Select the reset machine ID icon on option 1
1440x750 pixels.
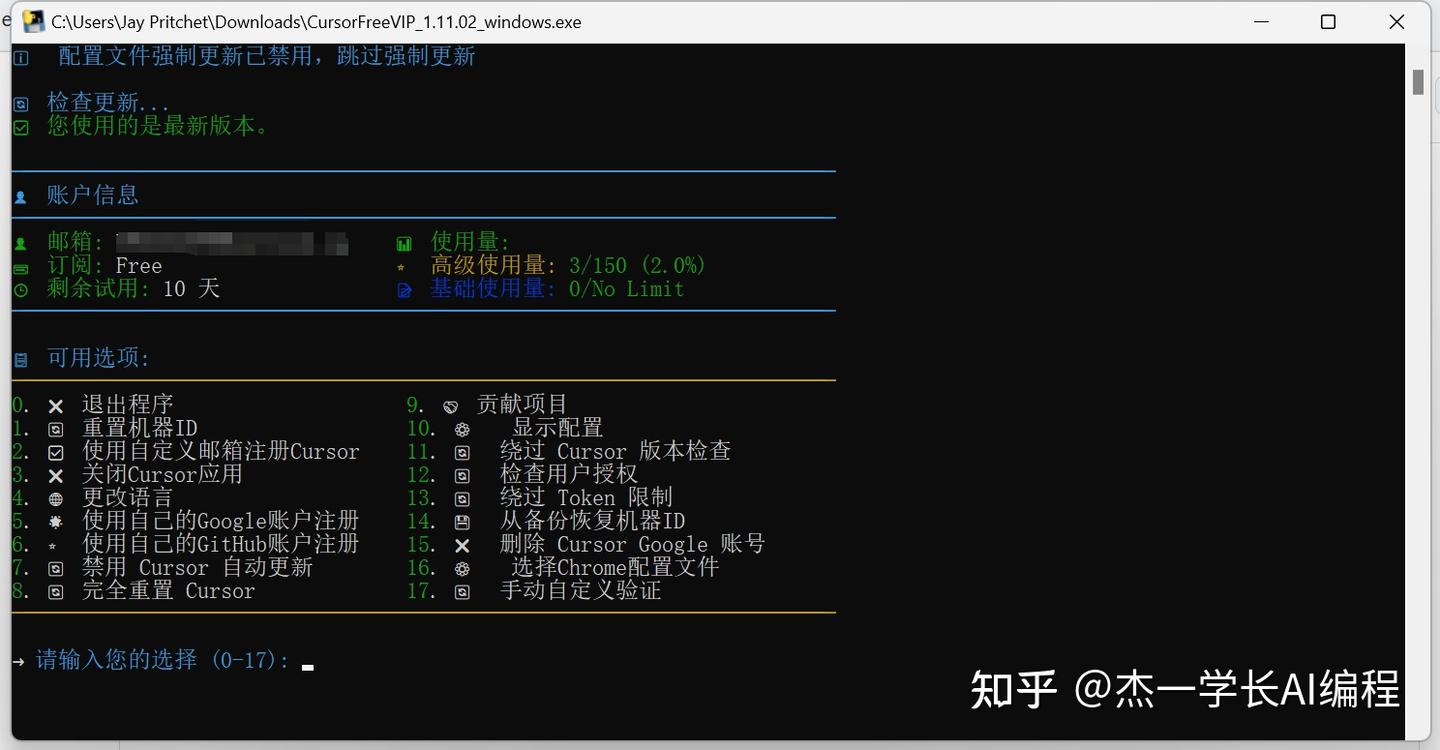(x=55, y=427)
